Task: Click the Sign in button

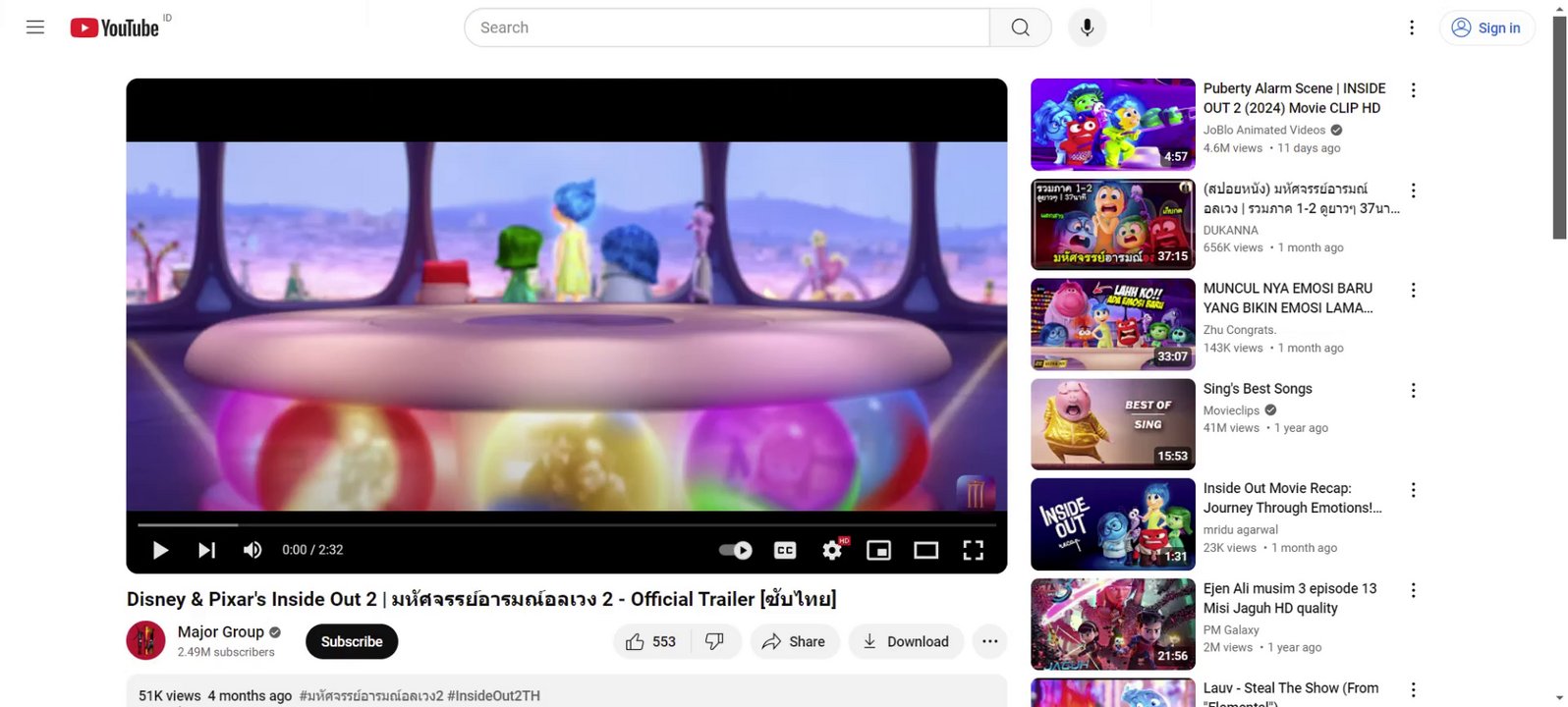Action: tap(1486, 27)
